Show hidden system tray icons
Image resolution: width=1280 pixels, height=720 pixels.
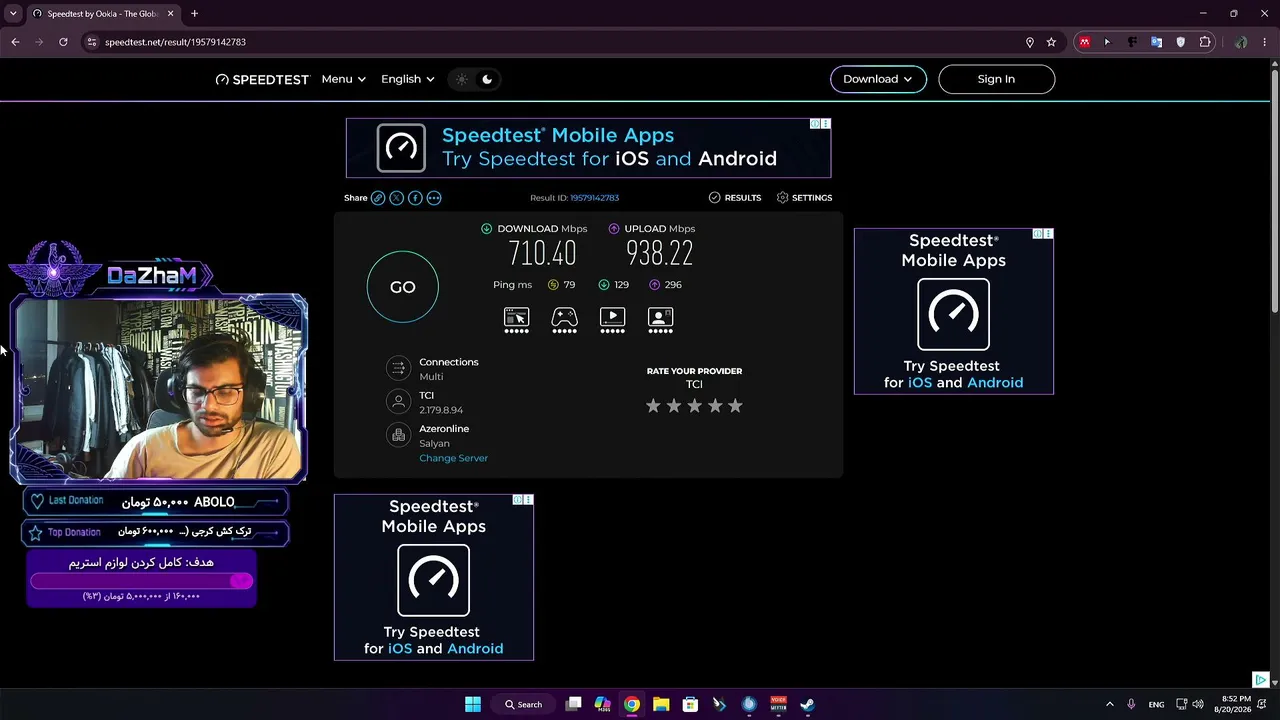1109,704
